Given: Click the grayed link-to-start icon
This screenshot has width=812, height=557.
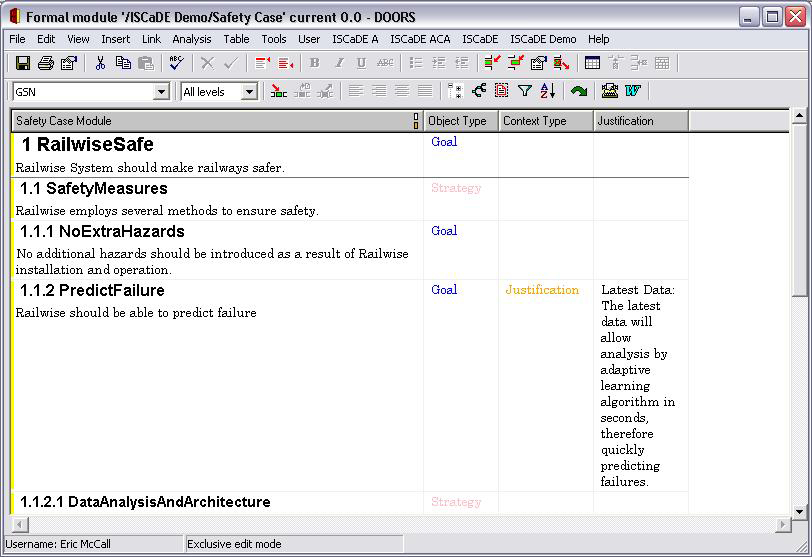Looking at the screenshot, I should [x=302, y=92].
